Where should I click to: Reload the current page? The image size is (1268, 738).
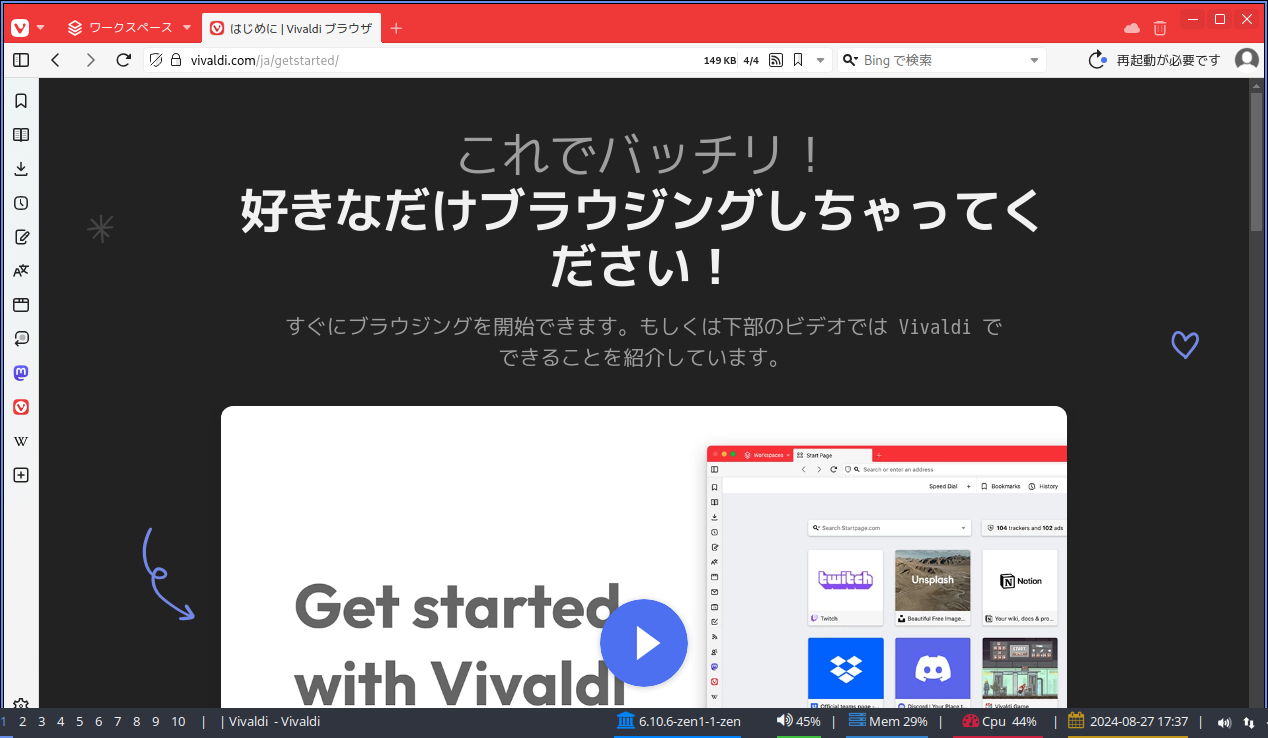(x=124, y=60)
